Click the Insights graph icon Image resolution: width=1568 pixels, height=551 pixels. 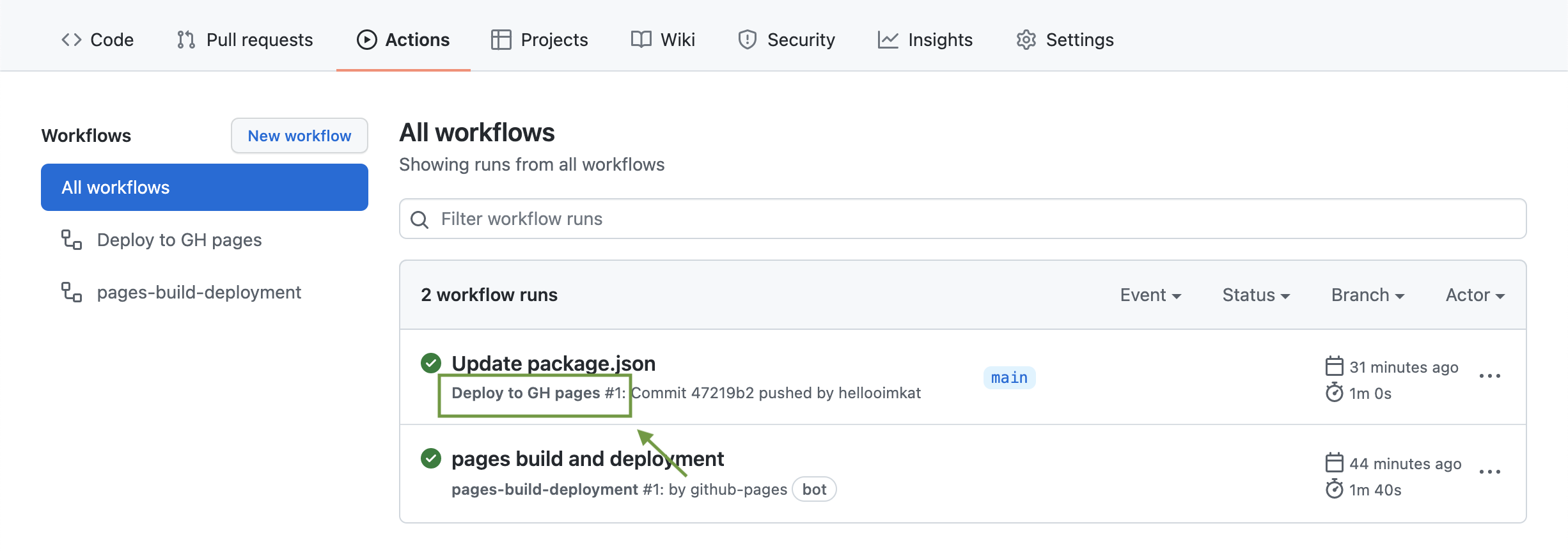[888, 40]
